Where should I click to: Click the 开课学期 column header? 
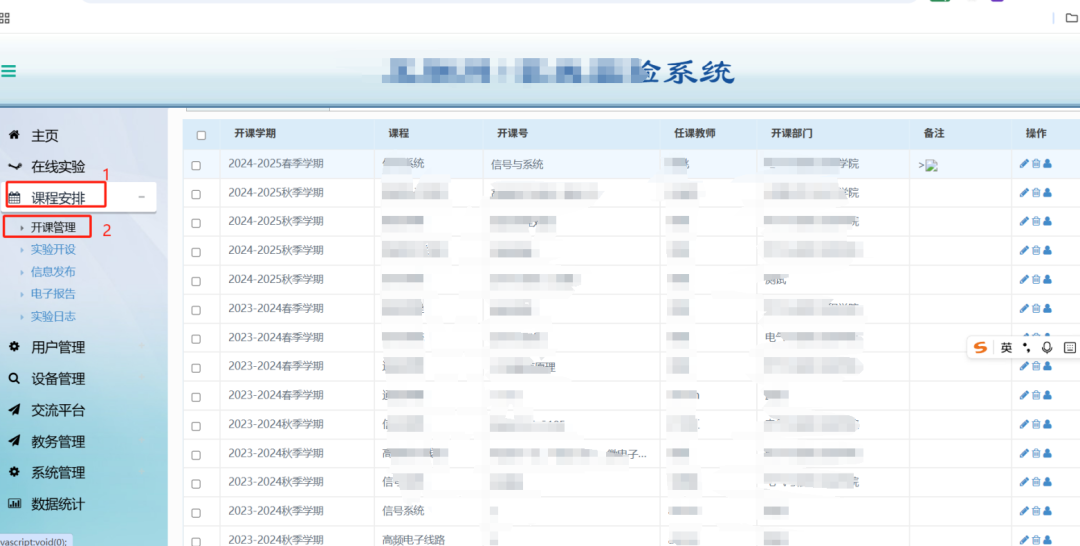coord(255,134)
